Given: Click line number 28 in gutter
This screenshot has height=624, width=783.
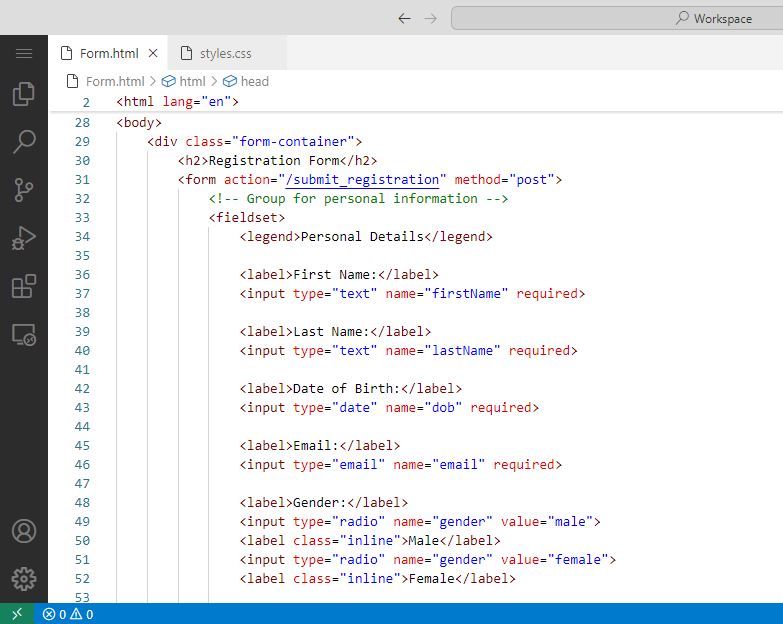Looking at the screenshot, I should 82,123.
